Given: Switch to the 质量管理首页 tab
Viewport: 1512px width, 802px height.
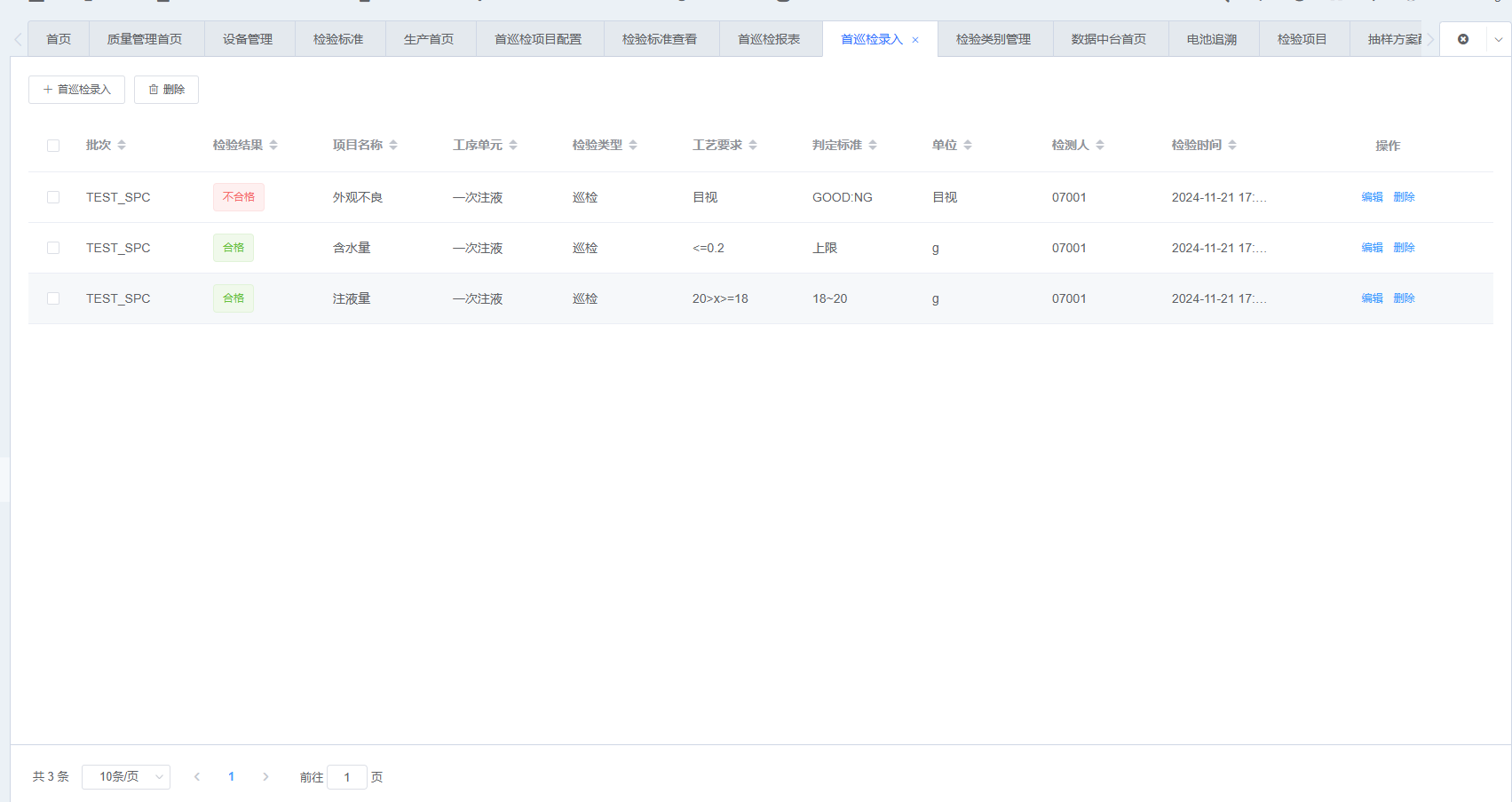Looking at the screenshot, I should (145, 39).
